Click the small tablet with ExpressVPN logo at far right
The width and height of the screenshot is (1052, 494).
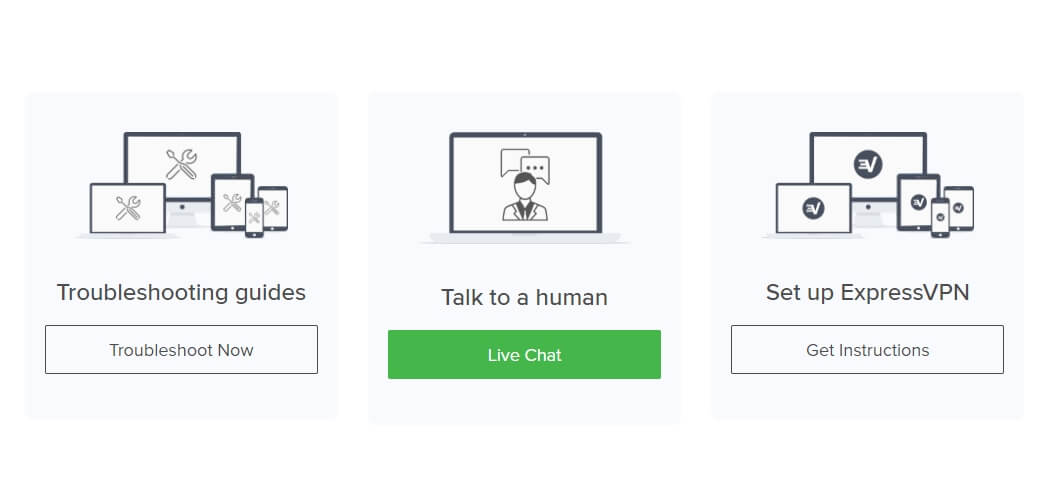click(x=959, y=208)
